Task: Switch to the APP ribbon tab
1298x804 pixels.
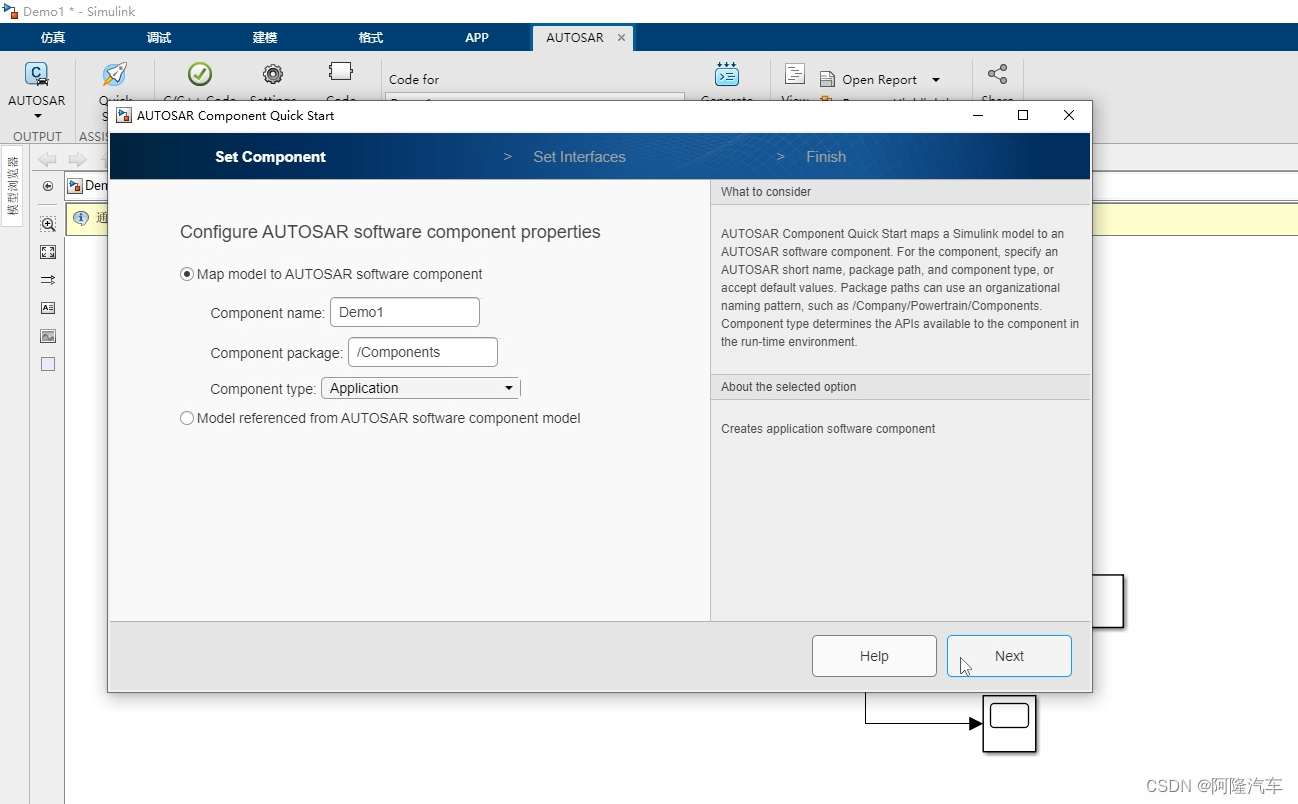Action: point(476,37)
